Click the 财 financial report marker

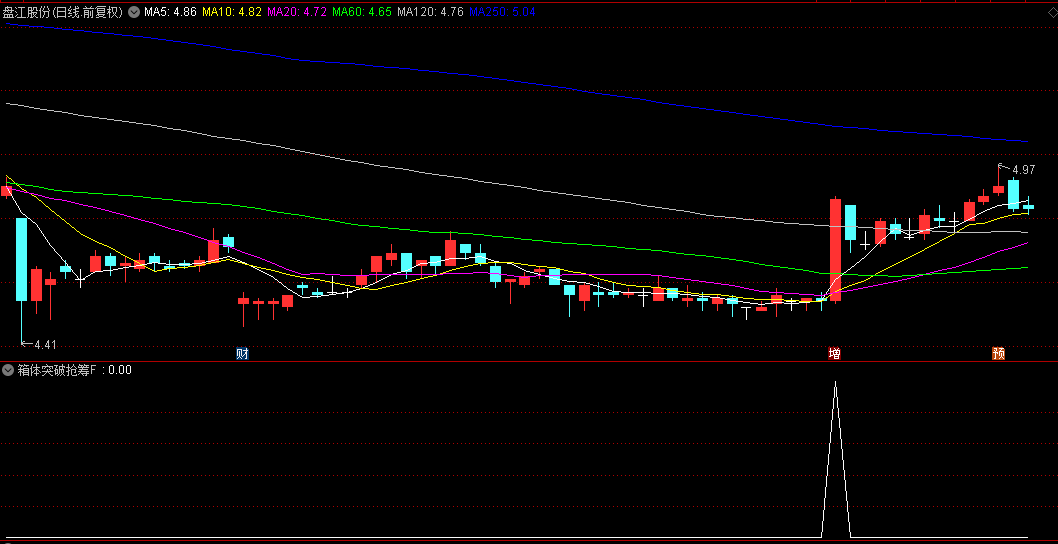point(242,353)
